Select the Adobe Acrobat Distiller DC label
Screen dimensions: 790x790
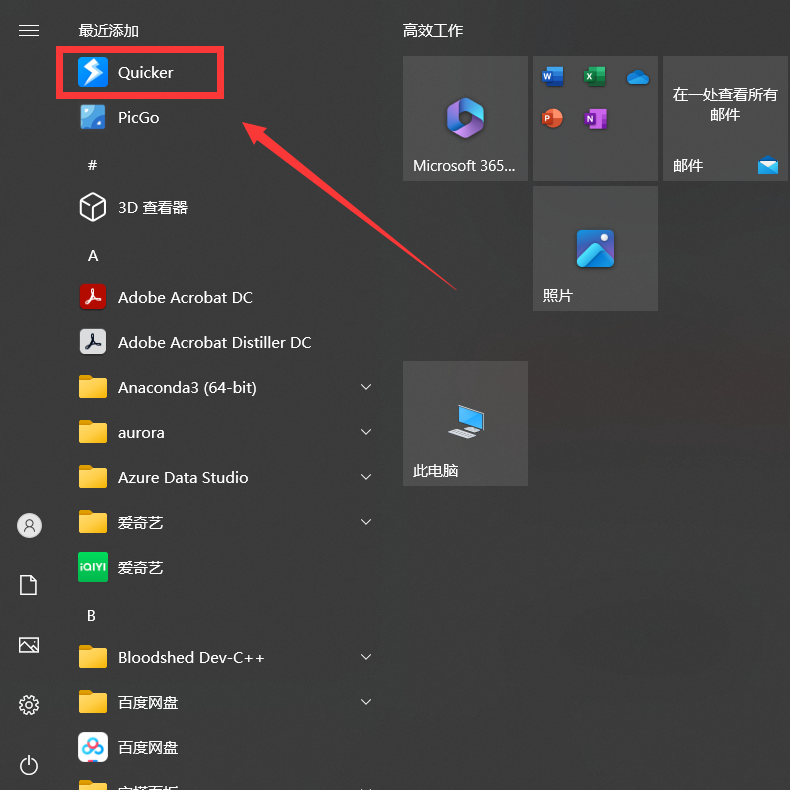click(x=215, y=343)
